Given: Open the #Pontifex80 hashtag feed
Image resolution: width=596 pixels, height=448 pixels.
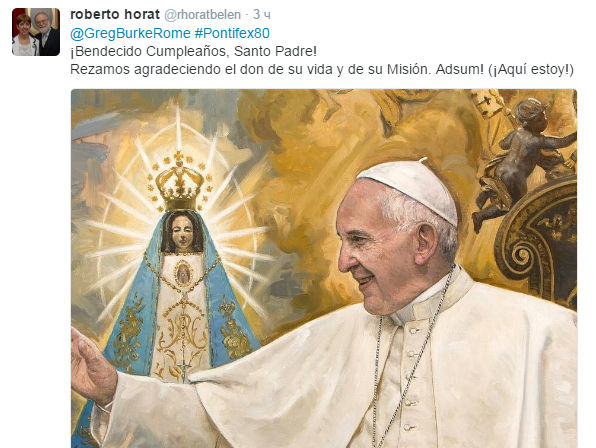Looking at the screenshot, I should pyautogui.click(x=232, y=33).
